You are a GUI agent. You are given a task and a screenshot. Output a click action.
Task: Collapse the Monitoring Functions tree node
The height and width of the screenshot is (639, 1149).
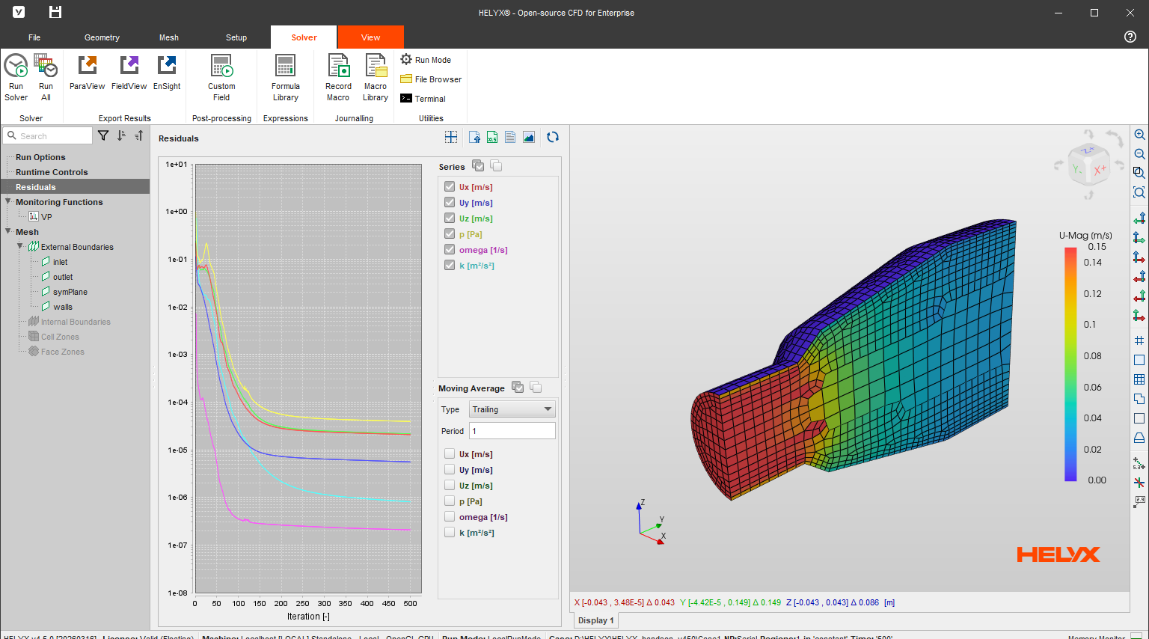[x=8, y=202]
